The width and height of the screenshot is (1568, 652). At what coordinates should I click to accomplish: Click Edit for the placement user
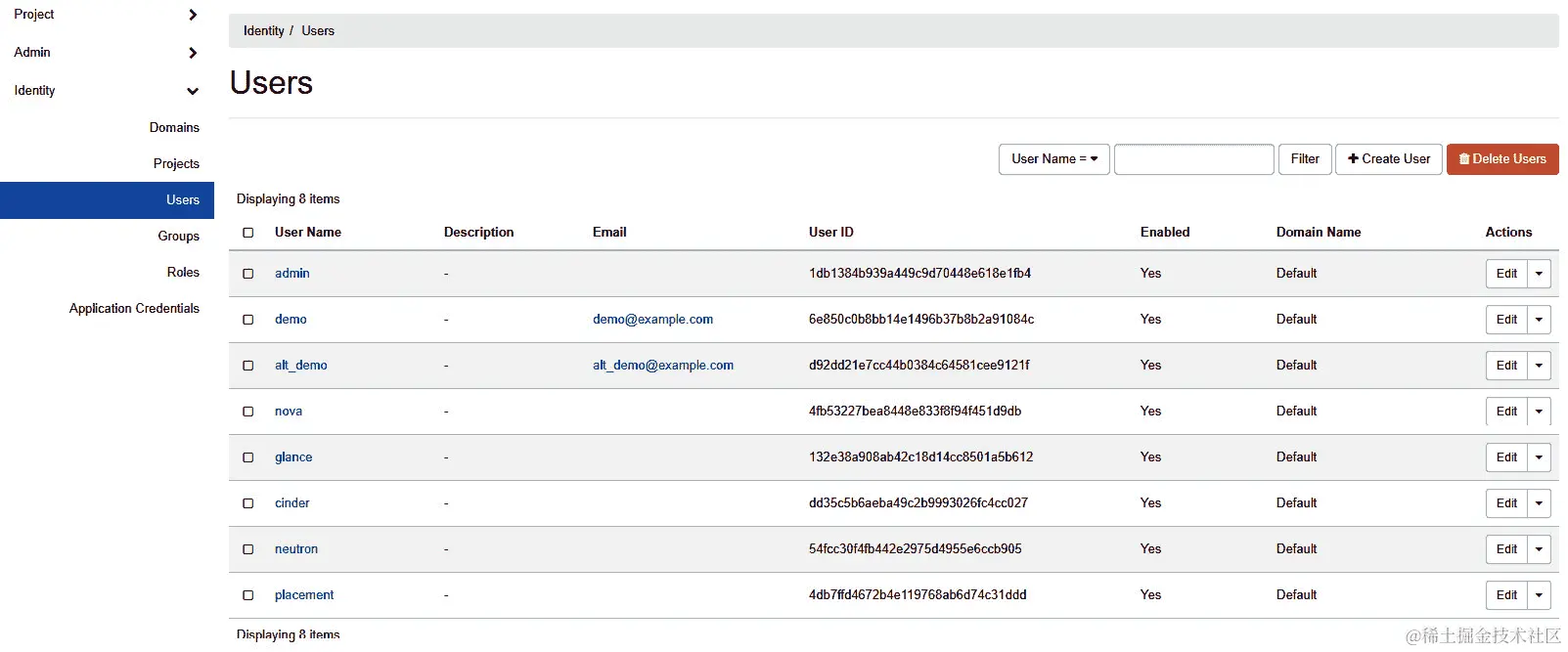tap(1506, 595)
